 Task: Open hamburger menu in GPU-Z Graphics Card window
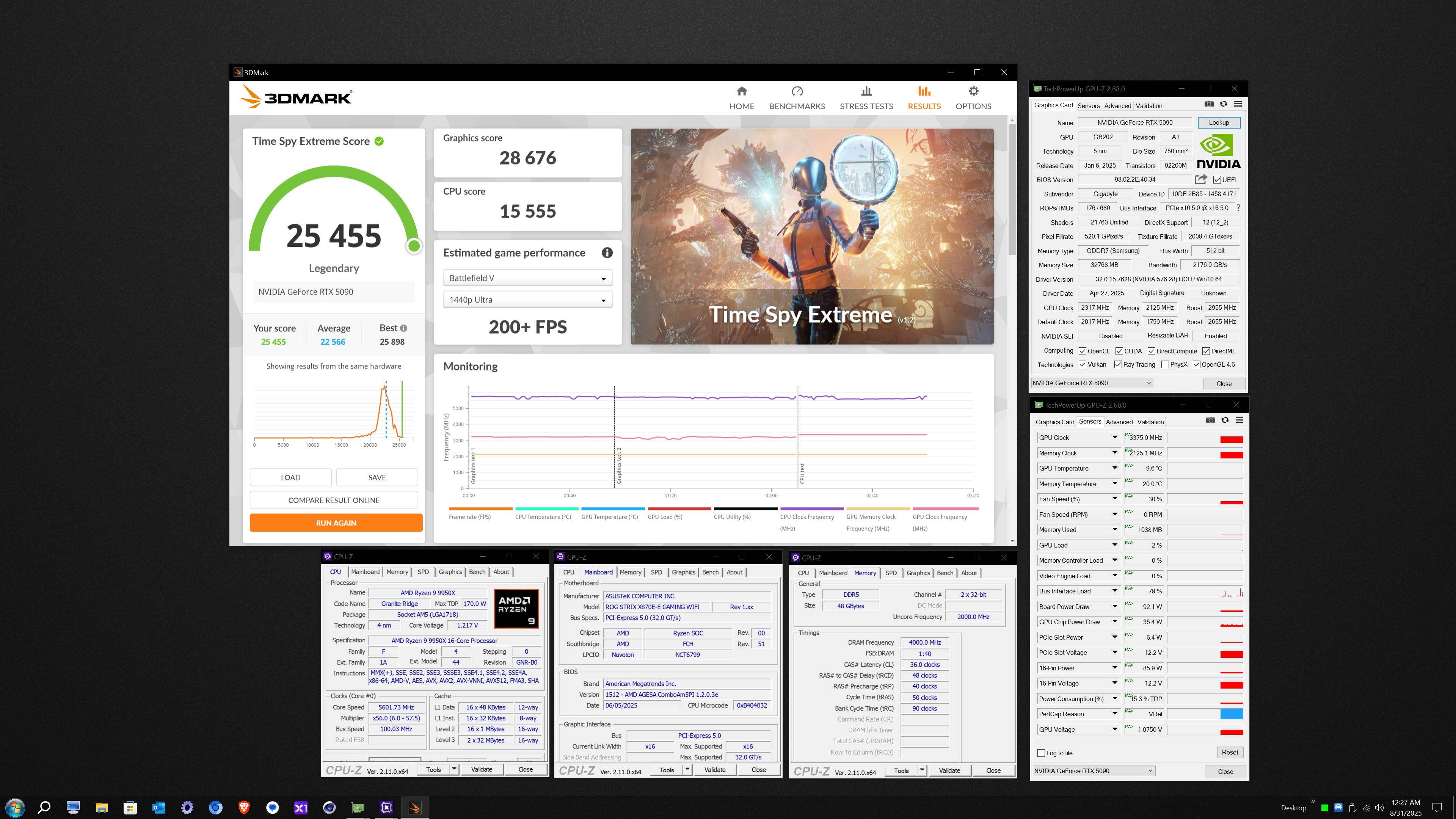coord(1238,104)
